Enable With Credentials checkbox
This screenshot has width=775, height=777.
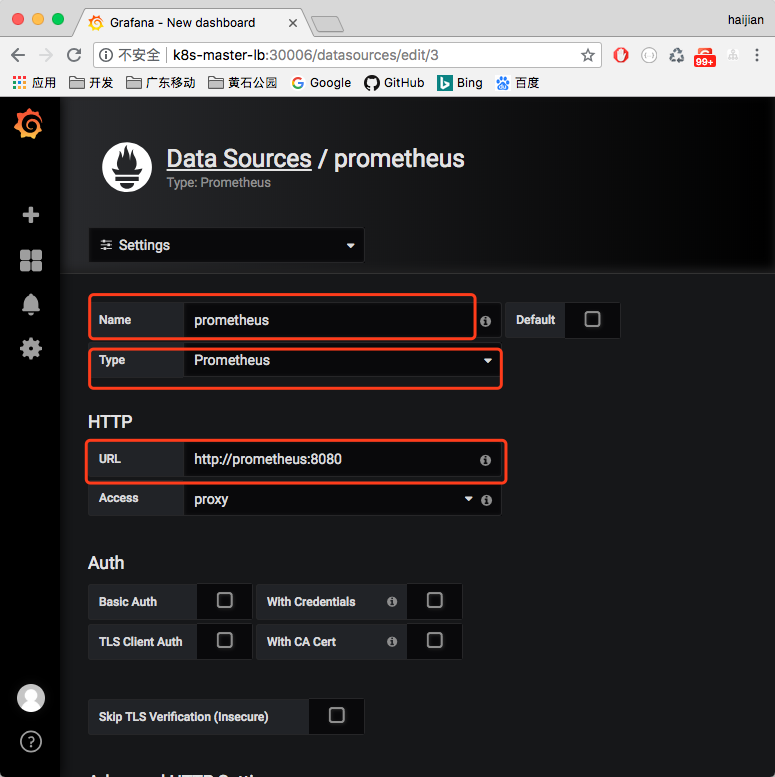coord(435,600)
